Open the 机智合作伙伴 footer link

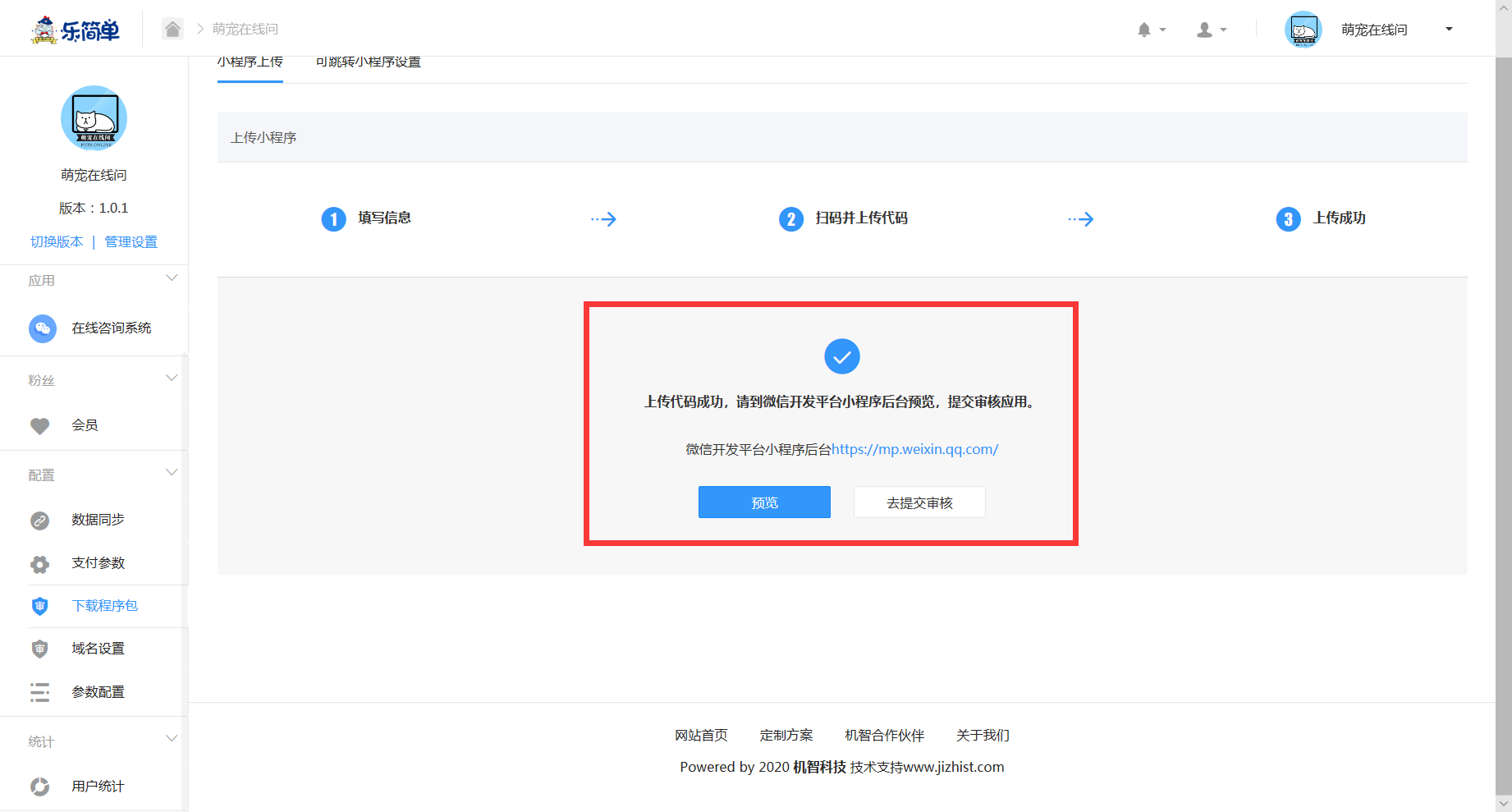click(885, 735)
